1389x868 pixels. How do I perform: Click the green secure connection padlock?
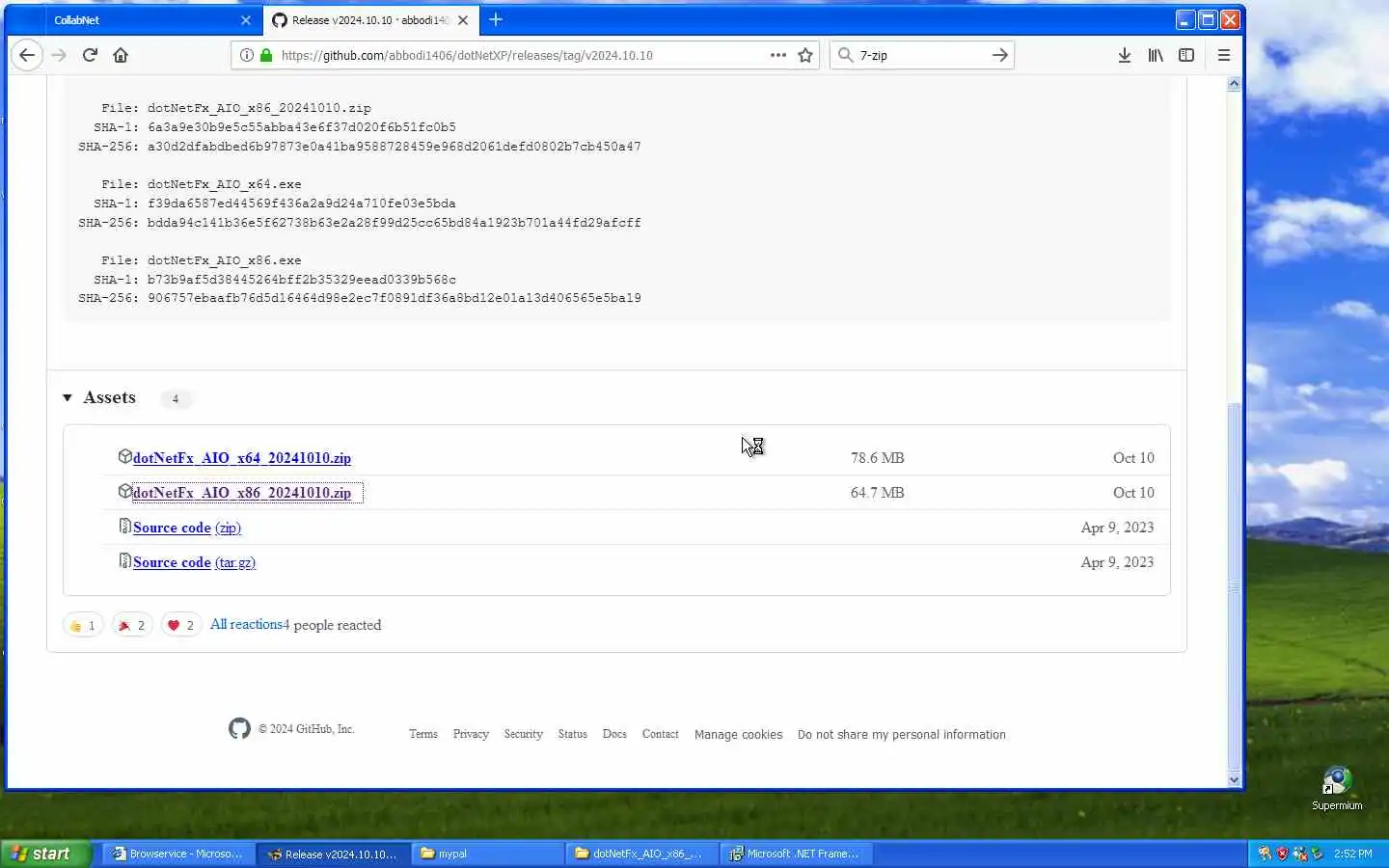266,55
